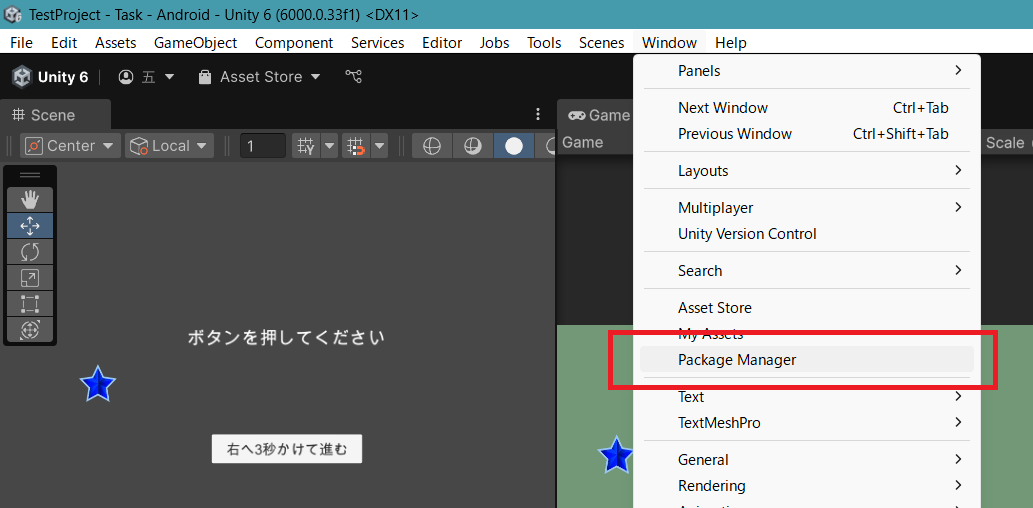This screenshot has height=508, width=1033.
Task: Choose Next Window menu entry
Action: click(807, 107)
